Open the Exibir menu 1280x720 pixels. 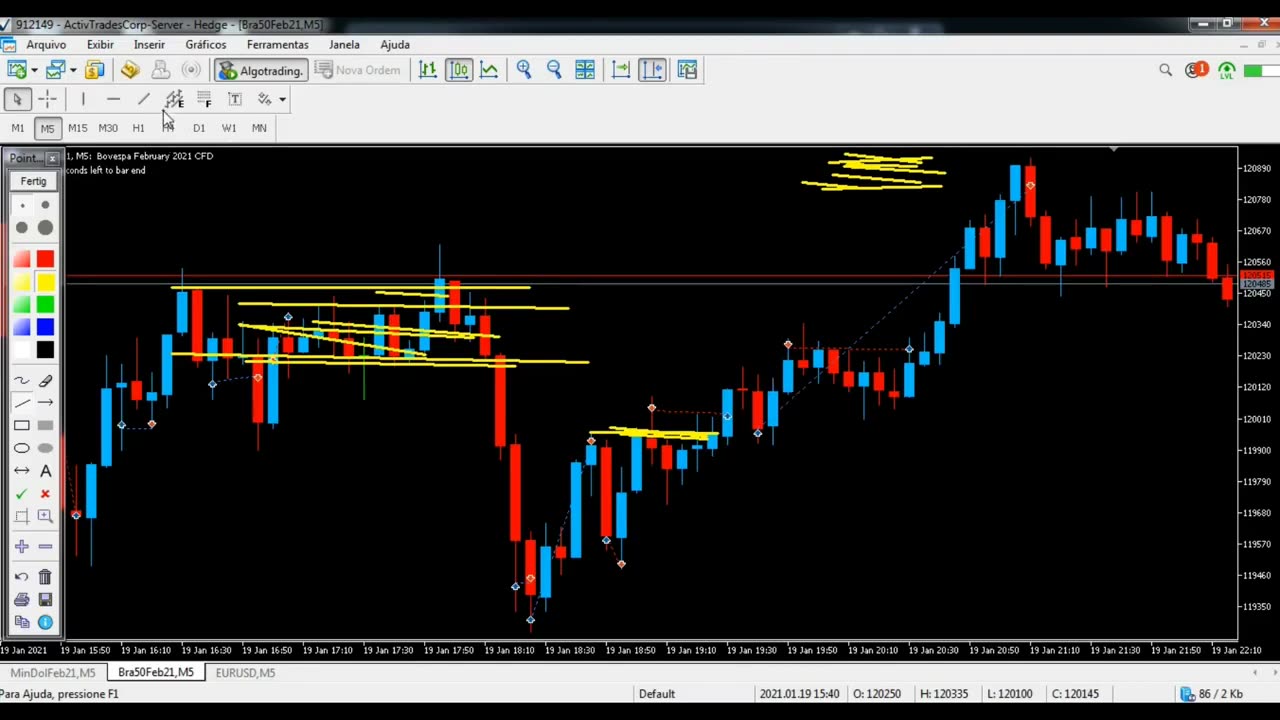100,44
